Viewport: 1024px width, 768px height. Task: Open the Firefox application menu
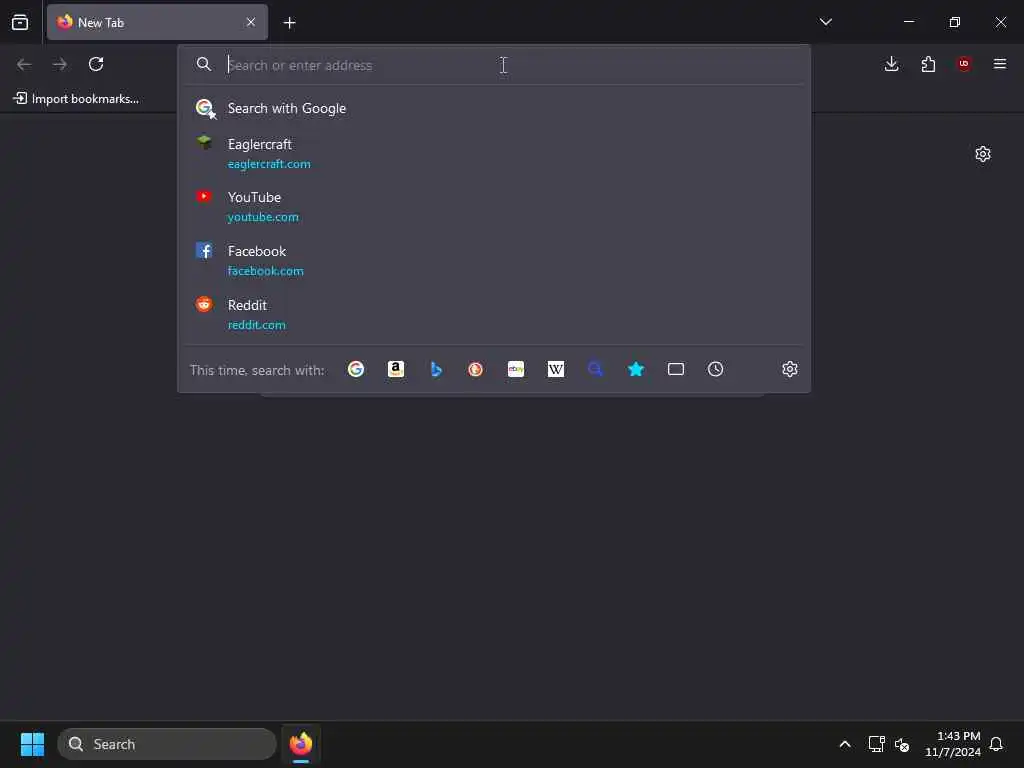(999, 64)
